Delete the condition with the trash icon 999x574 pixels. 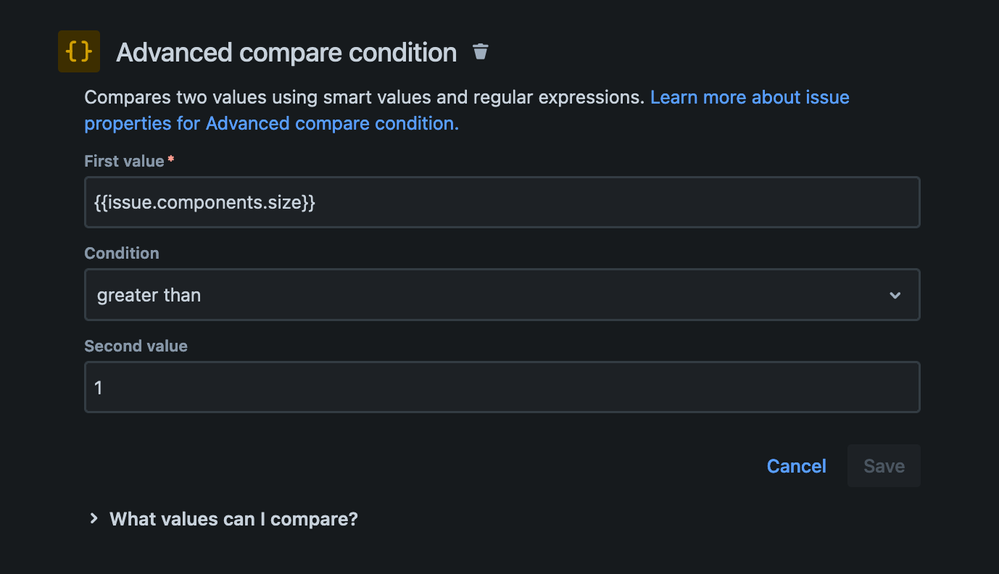pyautogui.click(x=481, y=52)
